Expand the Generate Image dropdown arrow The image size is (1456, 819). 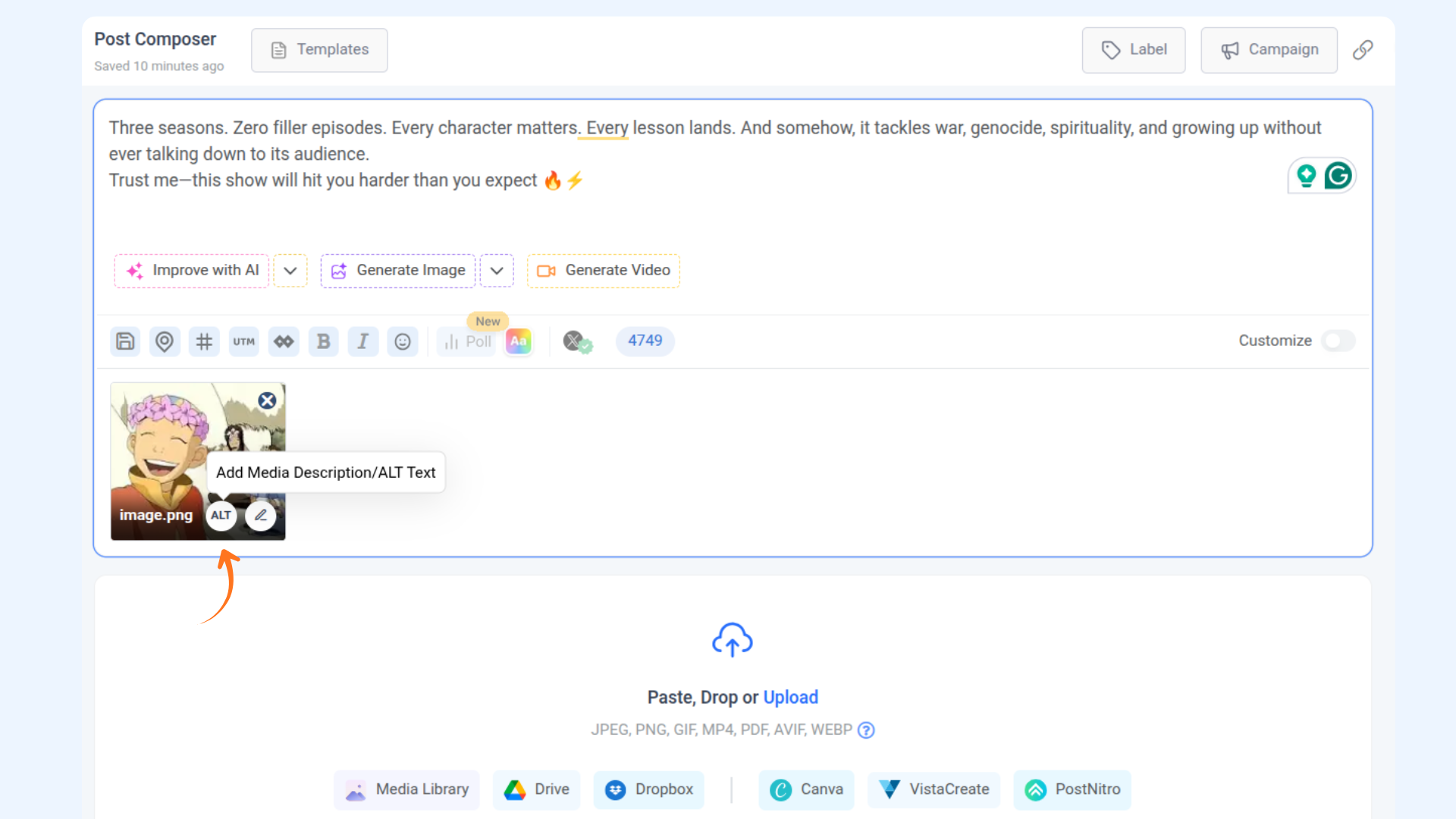coord(497,271)
